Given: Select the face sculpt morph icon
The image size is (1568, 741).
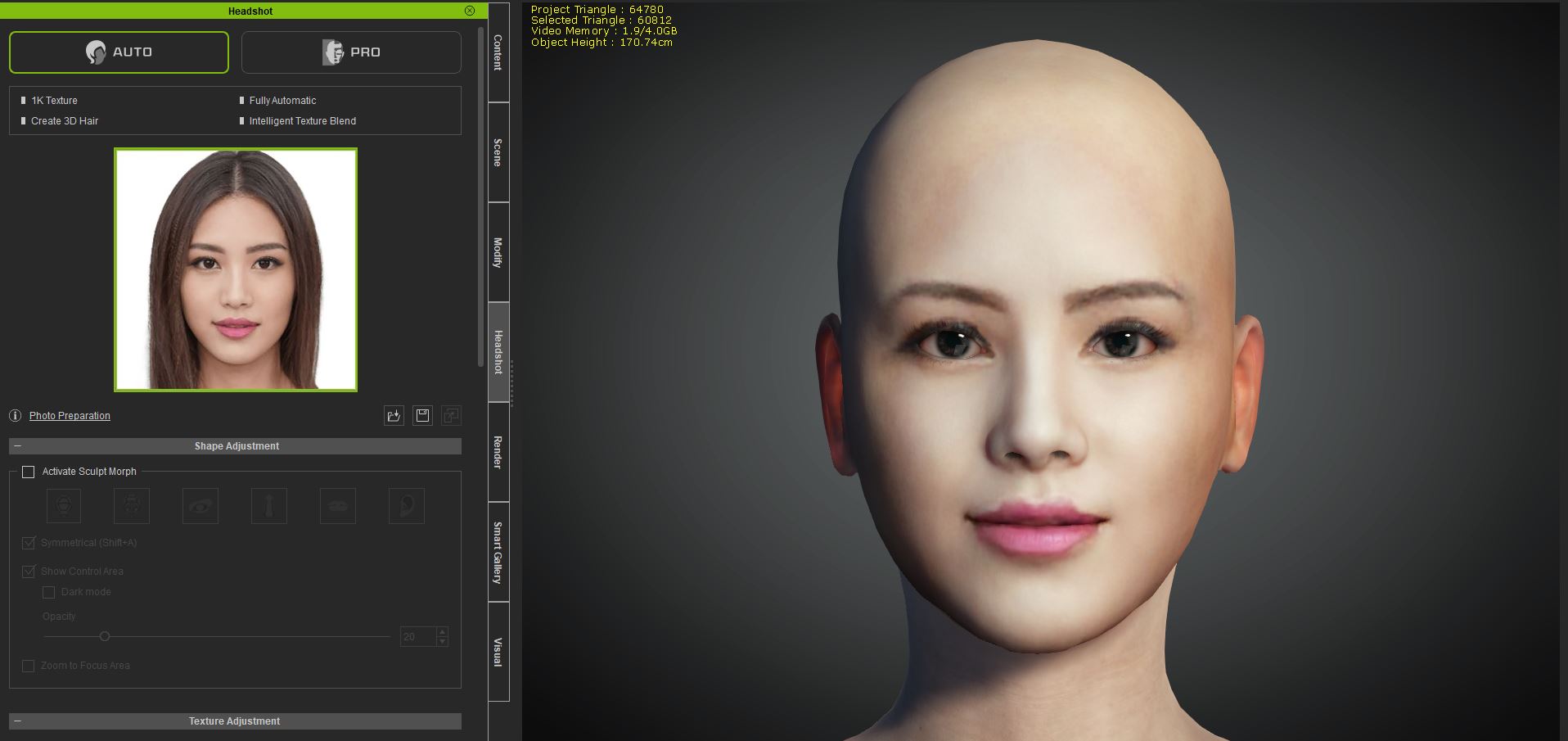Looking at the screenshot, I should pos(132,506).
